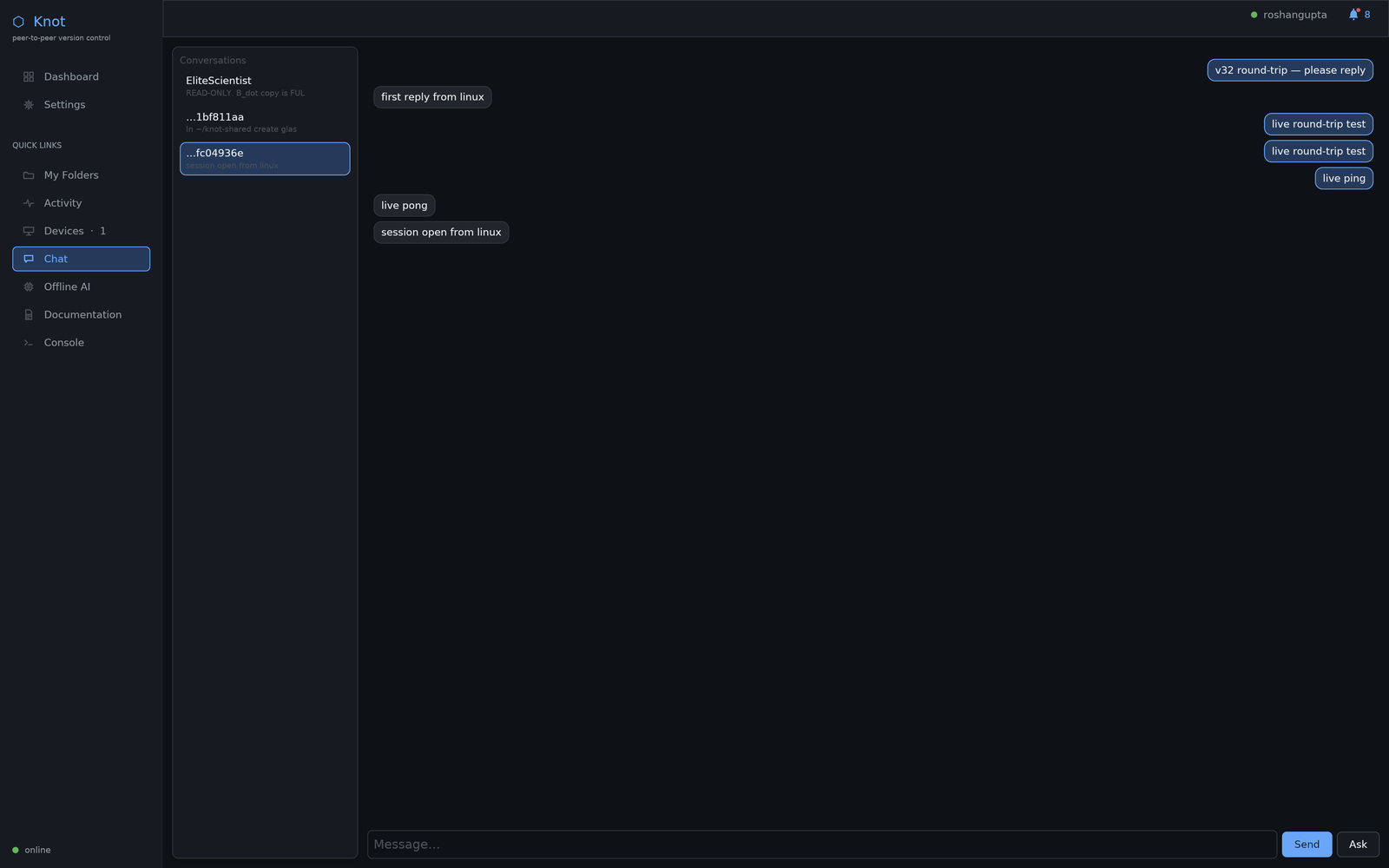Click the Documentation page icon

[x=29, y=315]
